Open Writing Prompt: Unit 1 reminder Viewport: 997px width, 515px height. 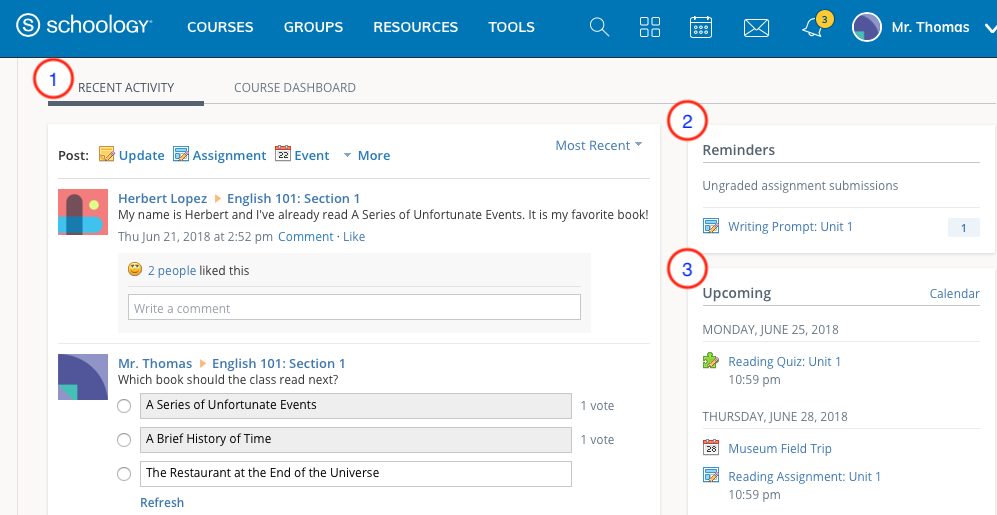(790, 226)
